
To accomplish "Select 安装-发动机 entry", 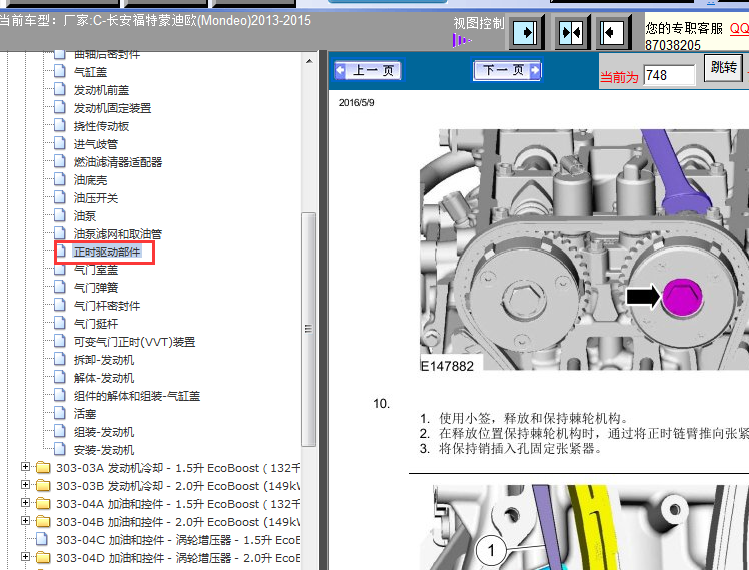I will tap(104, 450).
